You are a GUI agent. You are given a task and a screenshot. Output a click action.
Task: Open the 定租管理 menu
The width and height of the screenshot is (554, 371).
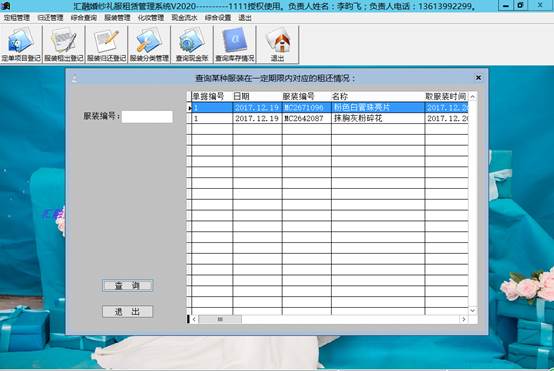(17, 18)
